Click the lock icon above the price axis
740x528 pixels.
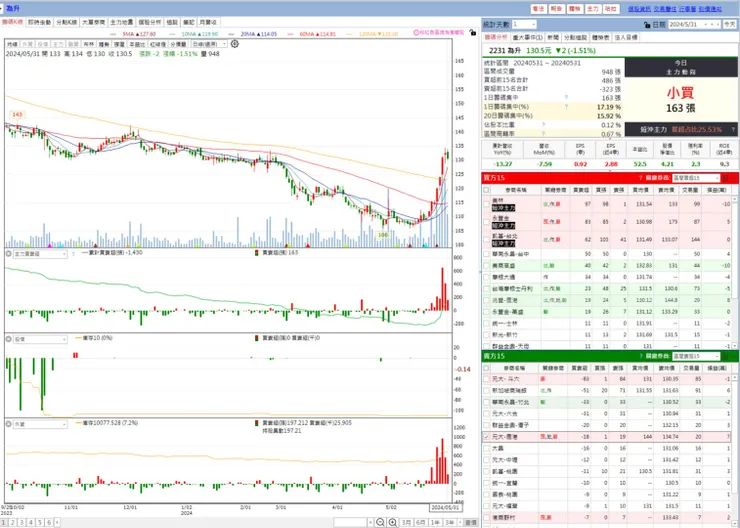[472, 33]
